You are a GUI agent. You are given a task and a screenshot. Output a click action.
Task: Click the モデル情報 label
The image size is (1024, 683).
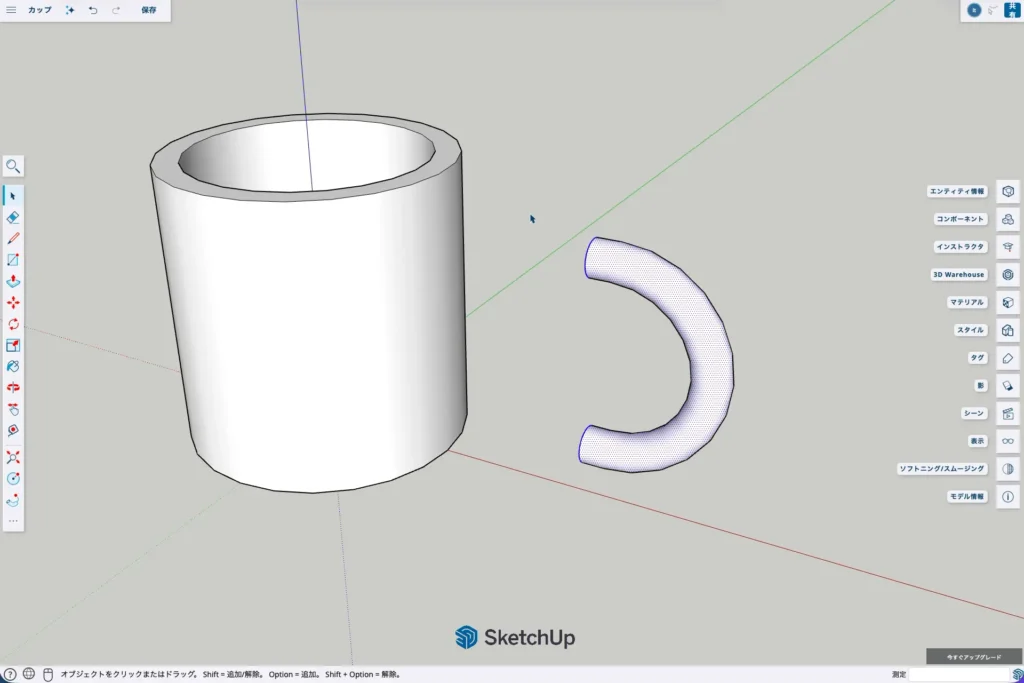tap(967, 496)
